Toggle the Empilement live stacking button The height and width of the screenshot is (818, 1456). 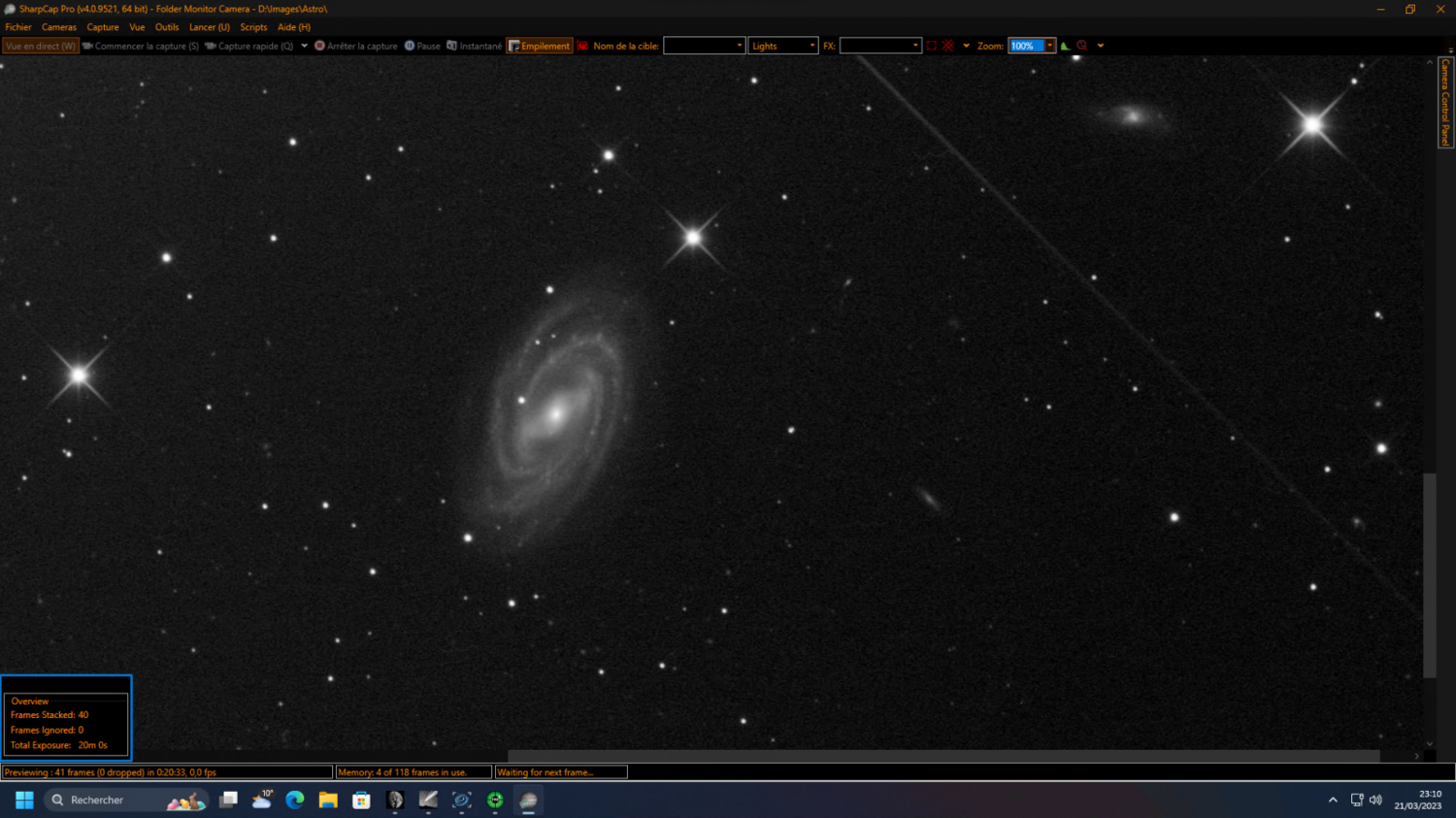[x=540, y=46]
